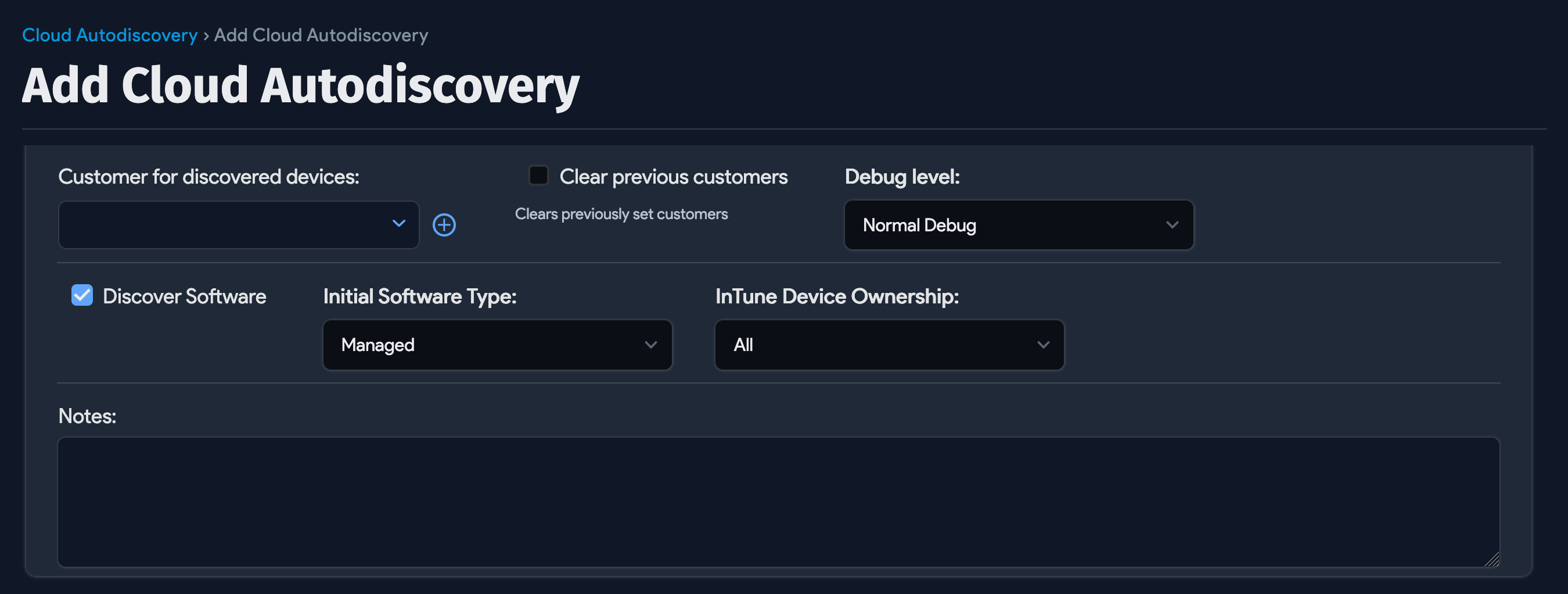Open the Debug level dropdown
The height and width of the screenshot is (594, 1568).
tap(1017, 225)
